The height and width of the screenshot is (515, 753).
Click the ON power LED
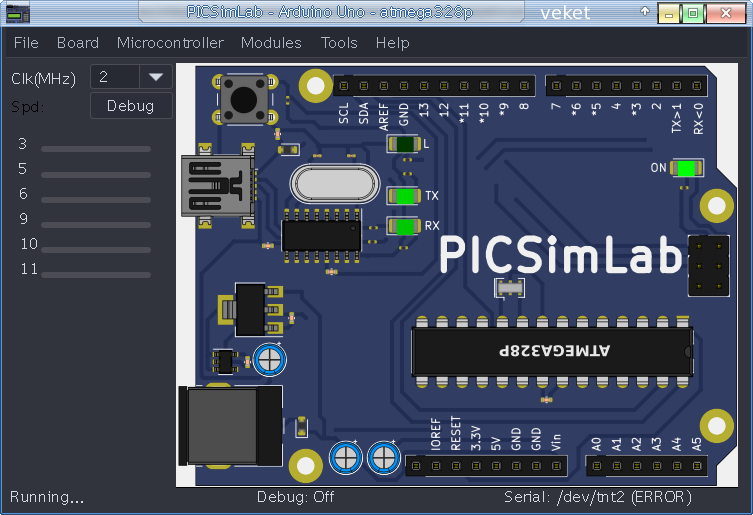point(686,168)
